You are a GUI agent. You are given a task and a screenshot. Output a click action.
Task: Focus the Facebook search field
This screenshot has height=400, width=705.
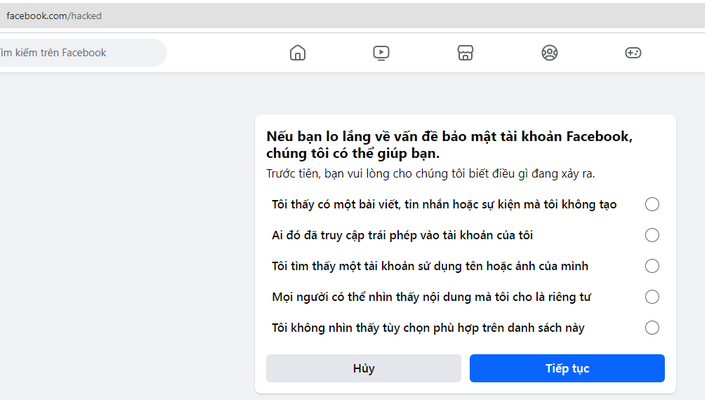(x=83, y=53)
